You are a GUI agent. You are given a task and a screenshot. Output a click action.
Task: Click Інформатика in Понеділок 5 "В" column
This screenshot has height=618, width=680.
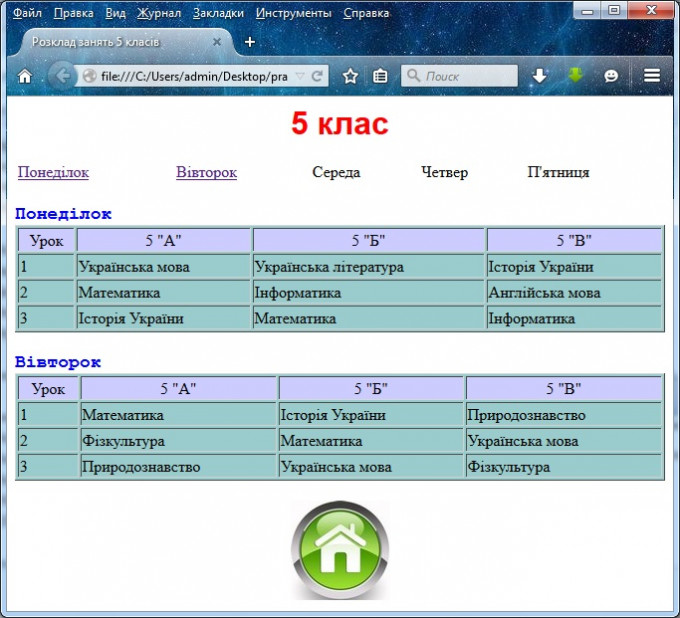574,318
